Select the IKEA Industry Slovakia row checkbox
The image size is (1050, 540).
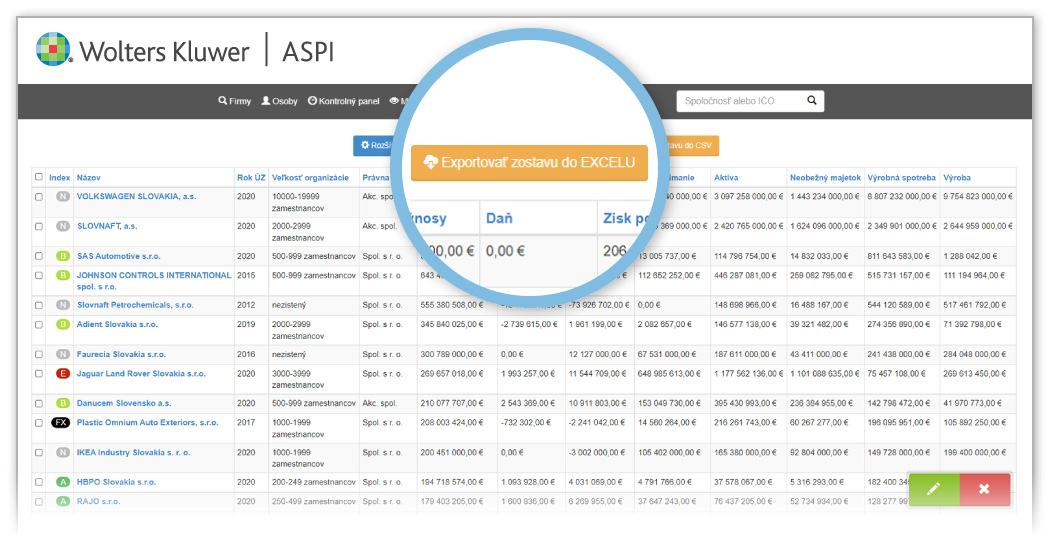(x=39, y=453)
